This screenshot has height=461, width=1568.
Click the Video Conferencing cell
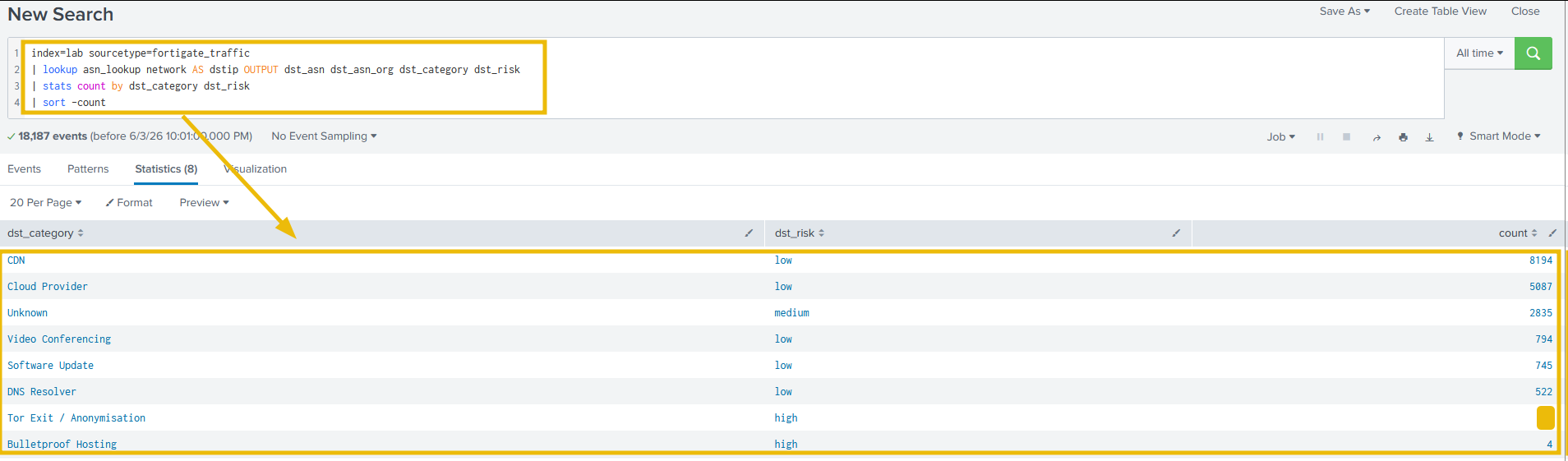59,339
